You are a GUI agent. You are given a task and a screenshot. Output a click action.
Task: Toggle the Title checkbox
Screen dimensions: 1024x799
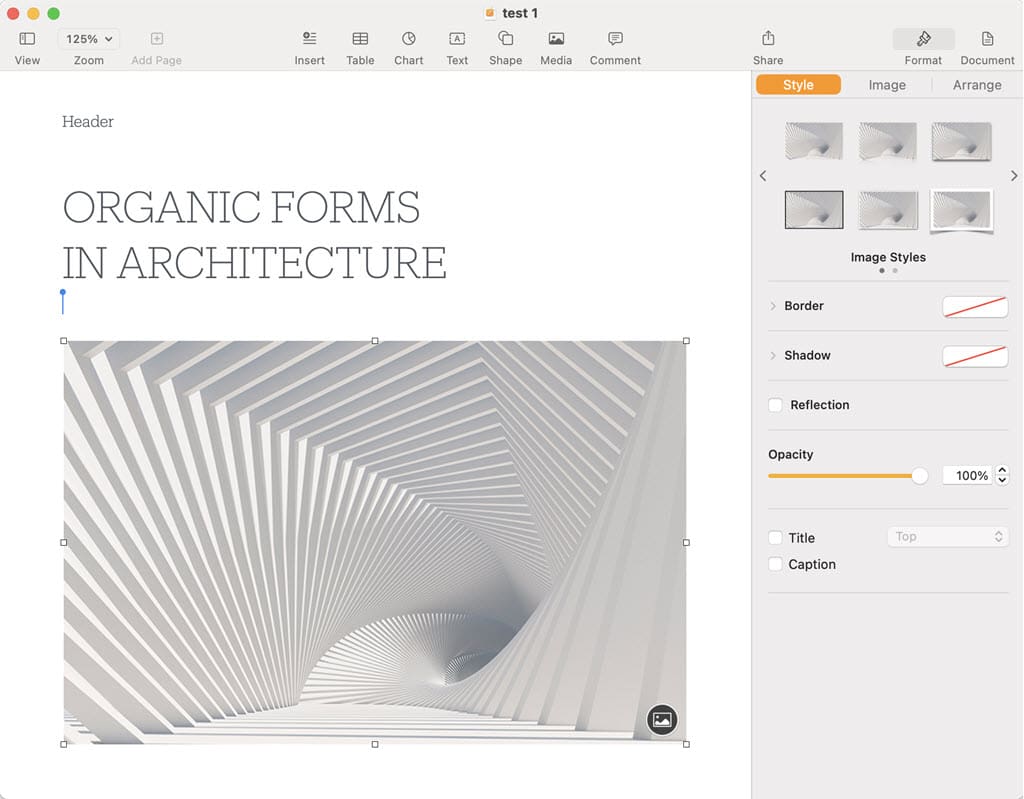tap(775, 538)
